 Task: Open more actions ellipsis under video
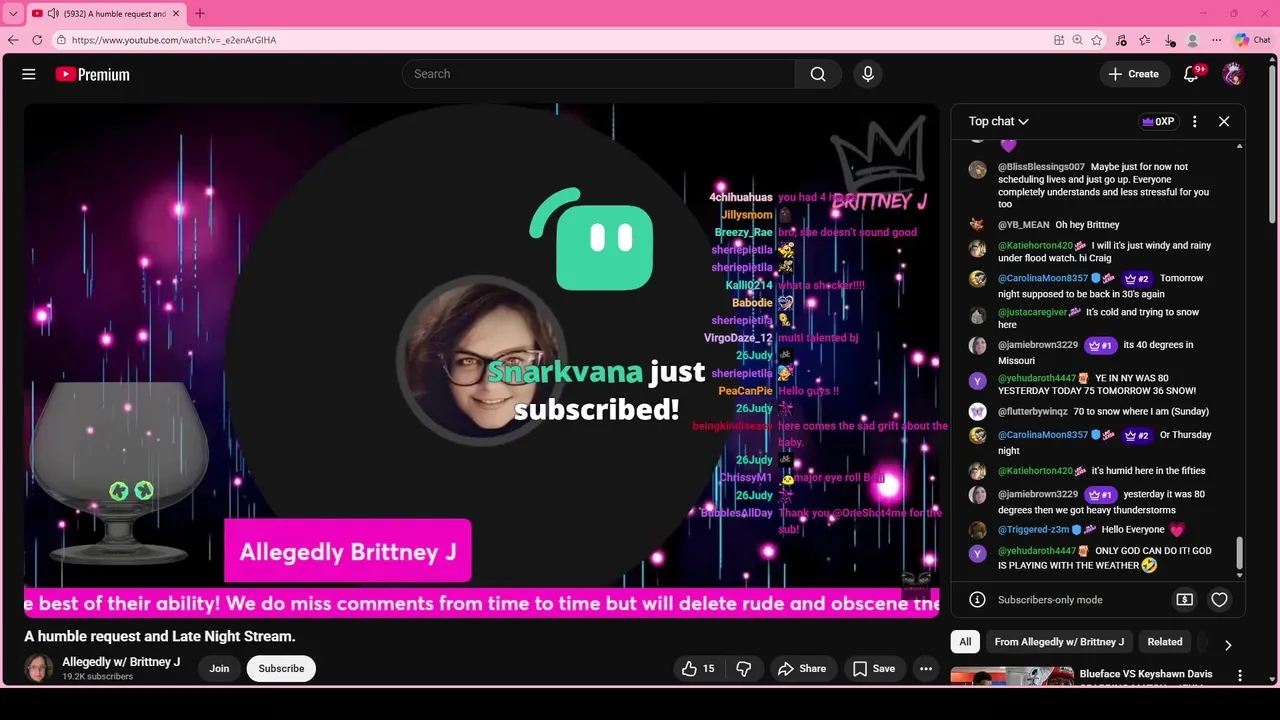926,669
